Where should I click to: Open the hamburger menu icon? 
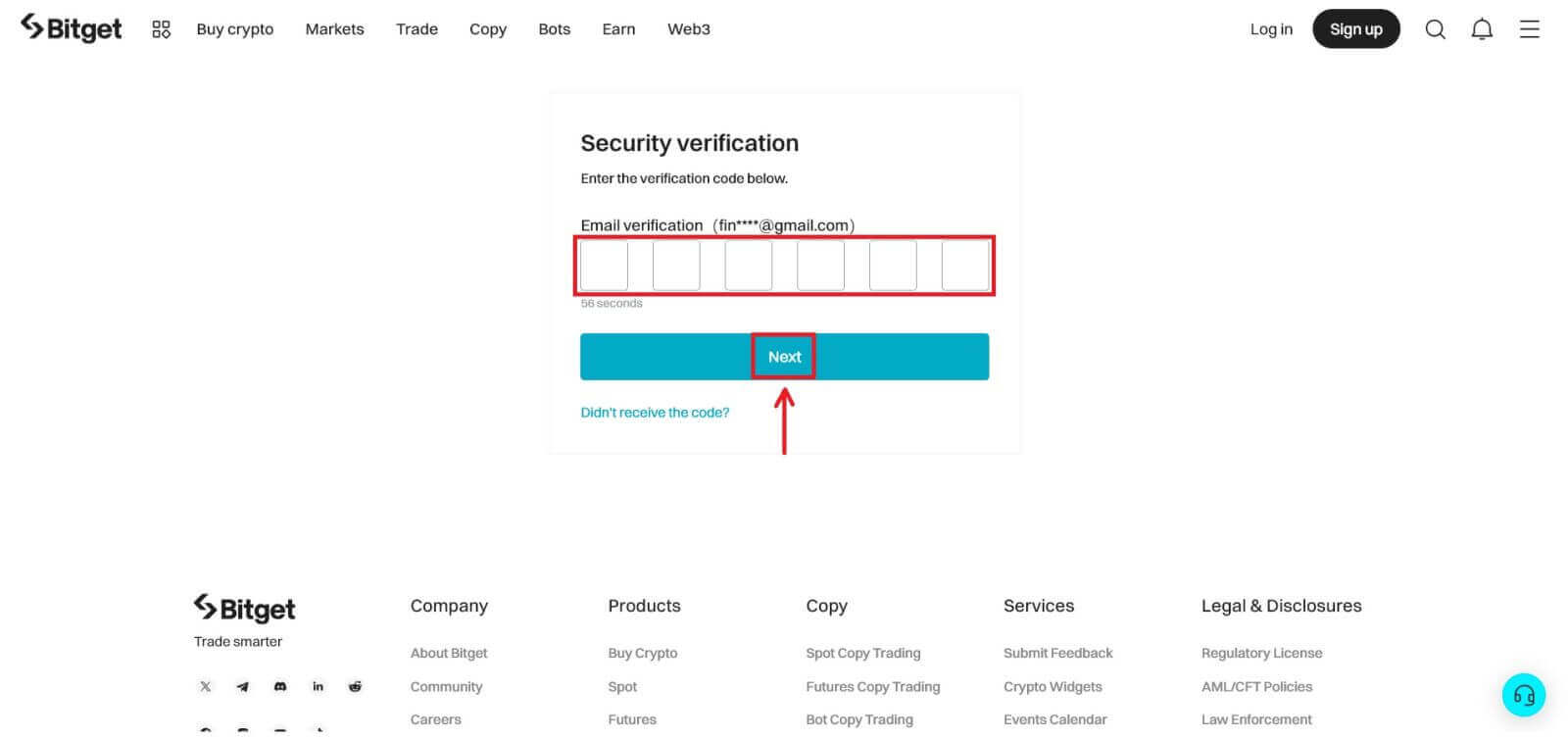click(x=1529, y=29)
